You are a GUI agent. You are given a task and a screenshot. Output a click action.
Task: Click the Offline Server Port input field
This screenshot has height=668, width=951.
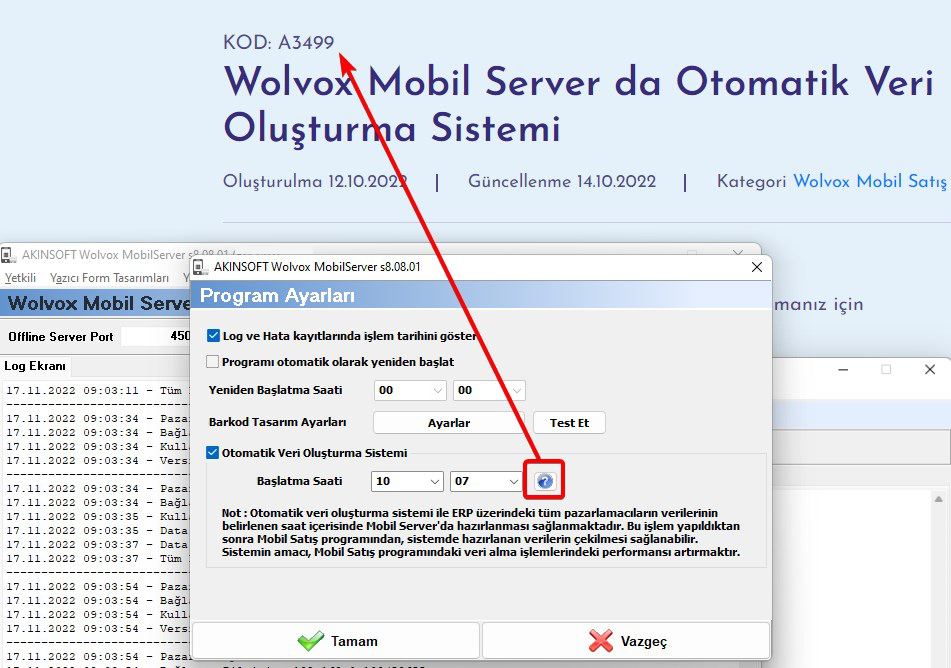point(156,336)
